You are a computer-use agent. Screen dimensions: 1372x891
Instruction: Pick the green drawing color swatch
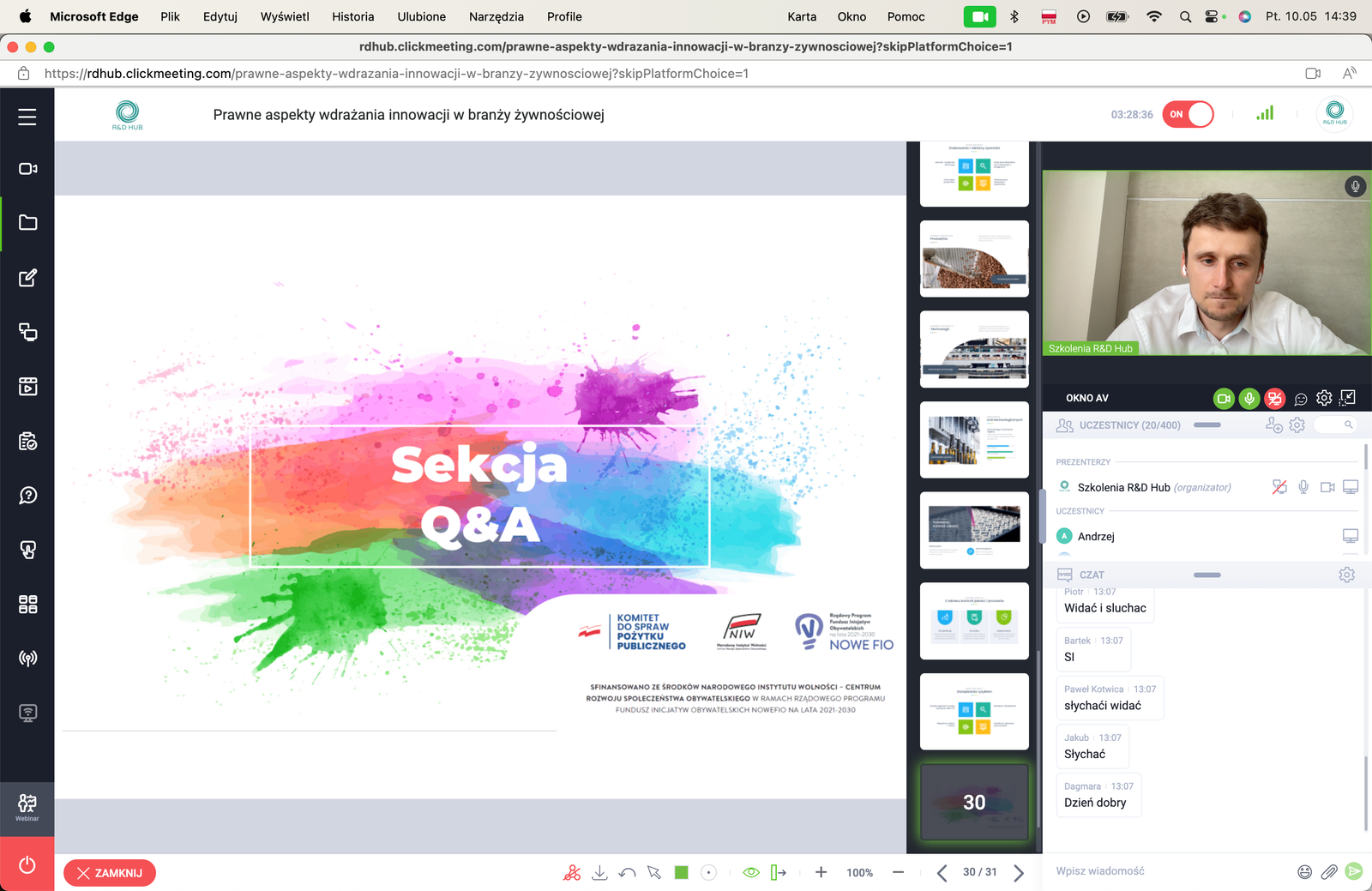pos(682,873)
